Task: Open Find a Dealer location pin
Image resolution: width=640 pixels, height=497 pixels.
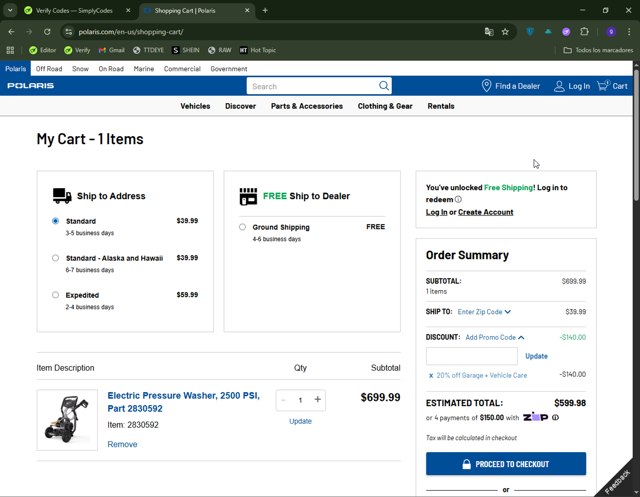Action: (486, 86)
